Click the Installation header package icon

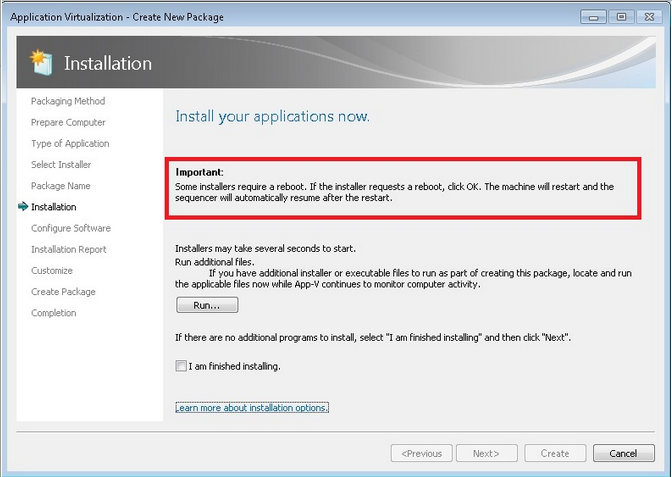pyautogui.click(x=38, y=62)
